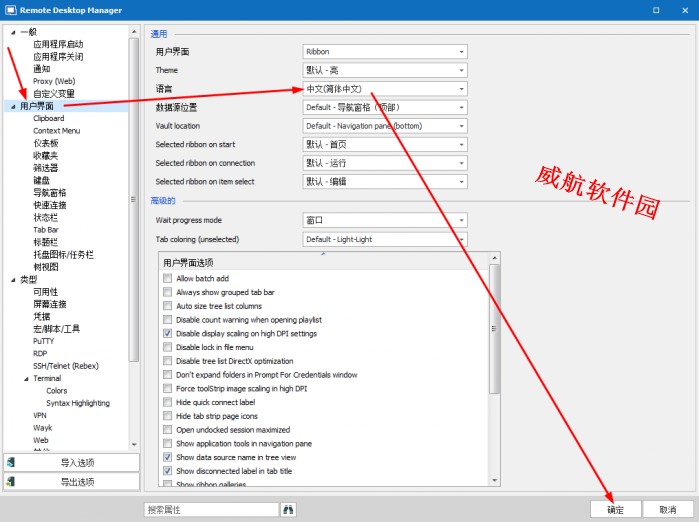Image resolution: width=699 pixels, height=522 pixels.
Task: Click the navigation tree vertical scrollbar
Action: pos(134,199)
